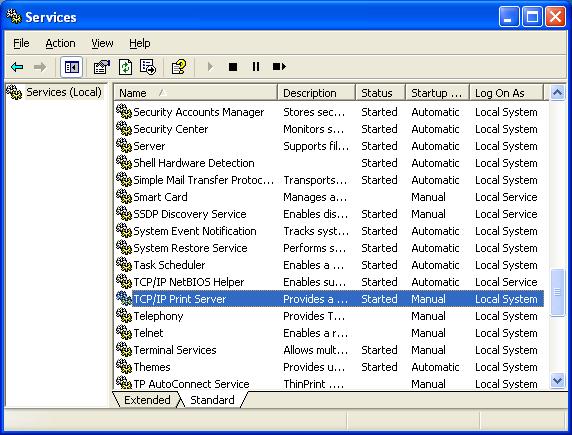
Task: Click the Restart Service toolbar icon
Action: (x=279, y=67)
